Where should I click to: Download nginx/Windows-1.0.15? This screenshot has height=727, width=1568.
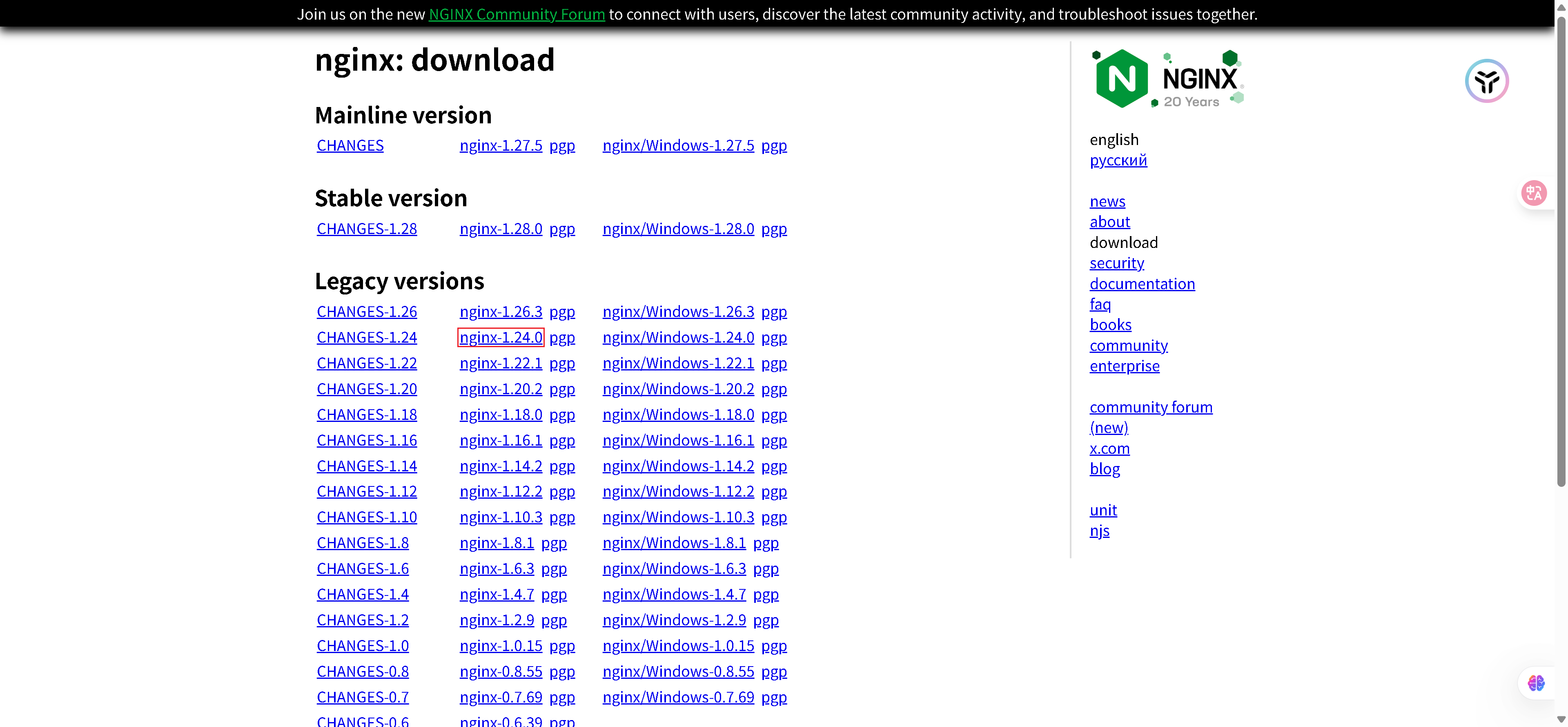678,645
